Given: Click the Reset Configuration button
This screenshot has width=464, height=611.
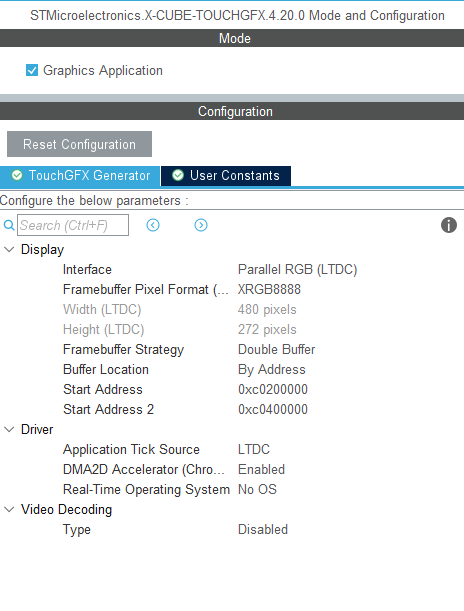Looking at the screenshot, I should (79, 144).
